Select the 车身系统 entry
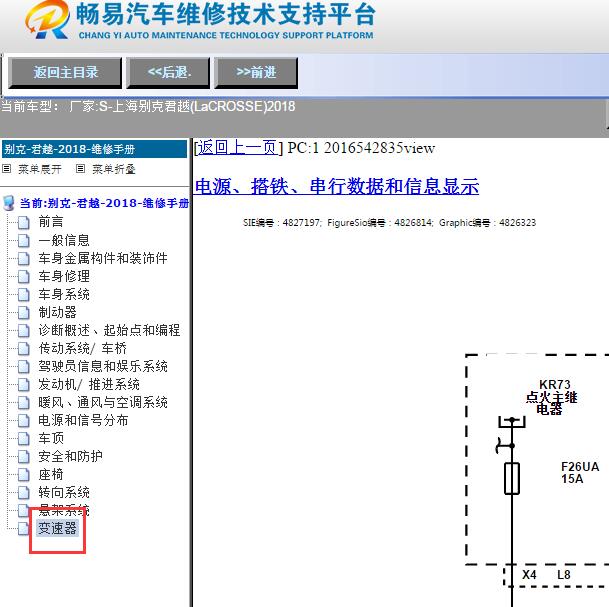609x607 pixels. pos(64,294)
